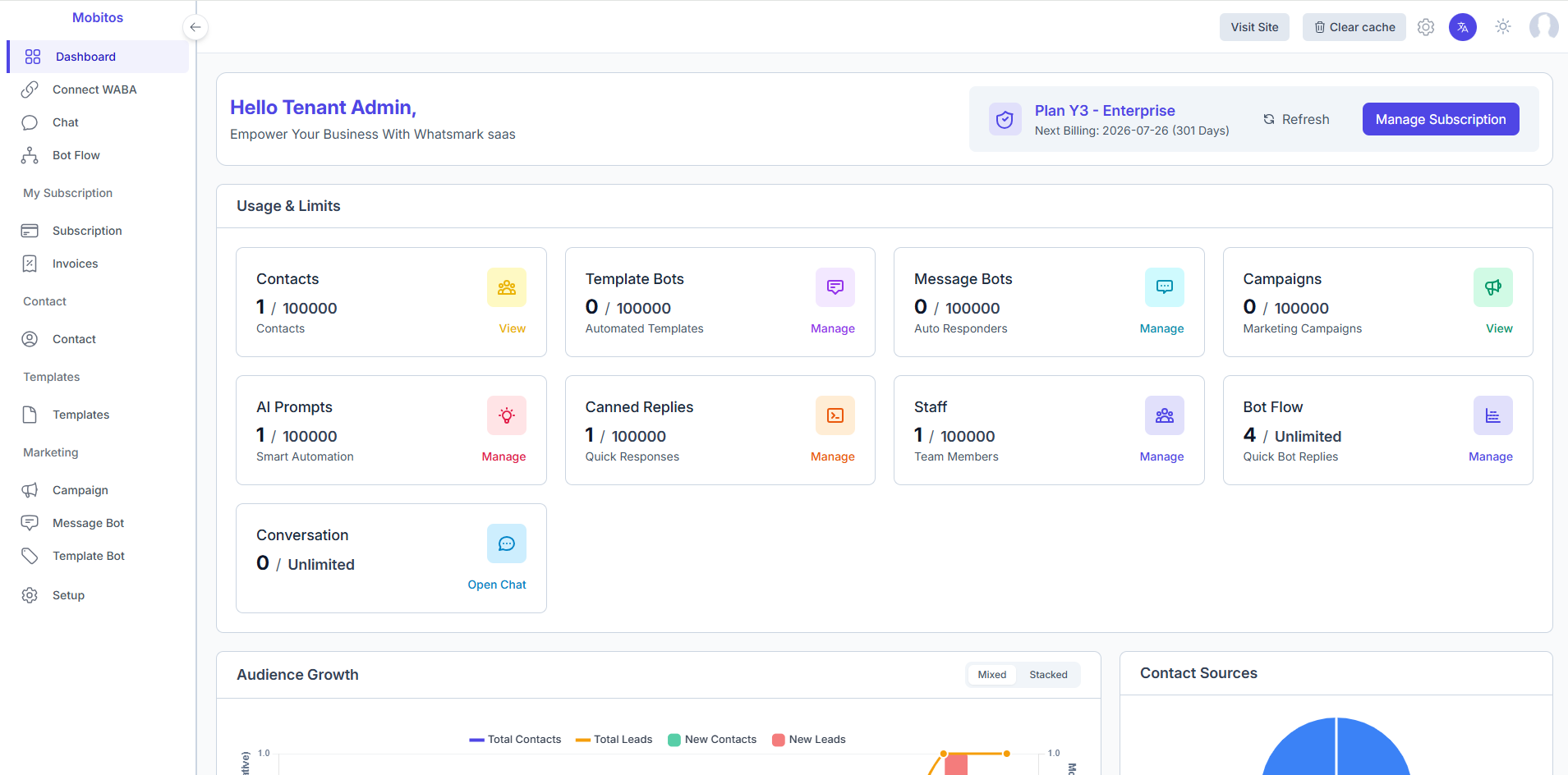The image size is (1568, 775).
Task: Select Bot Flow in the sidebar
Action: point(76,154)
